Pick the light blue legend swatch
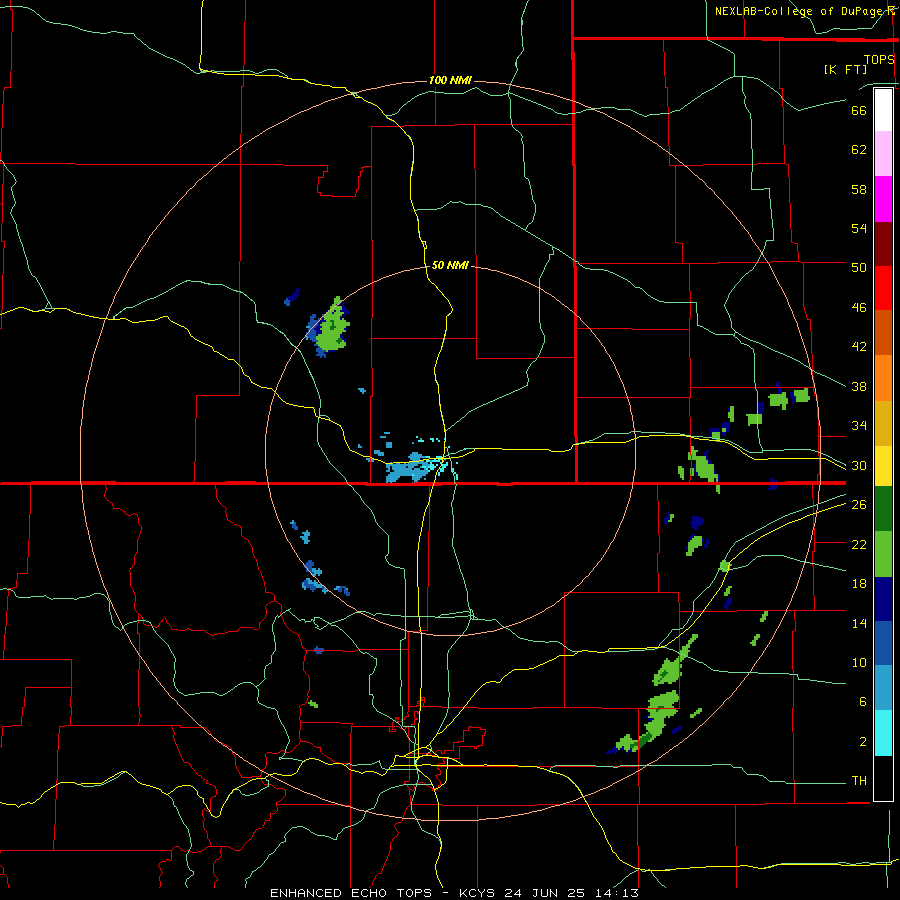900x900 pixels. (883, 688)
